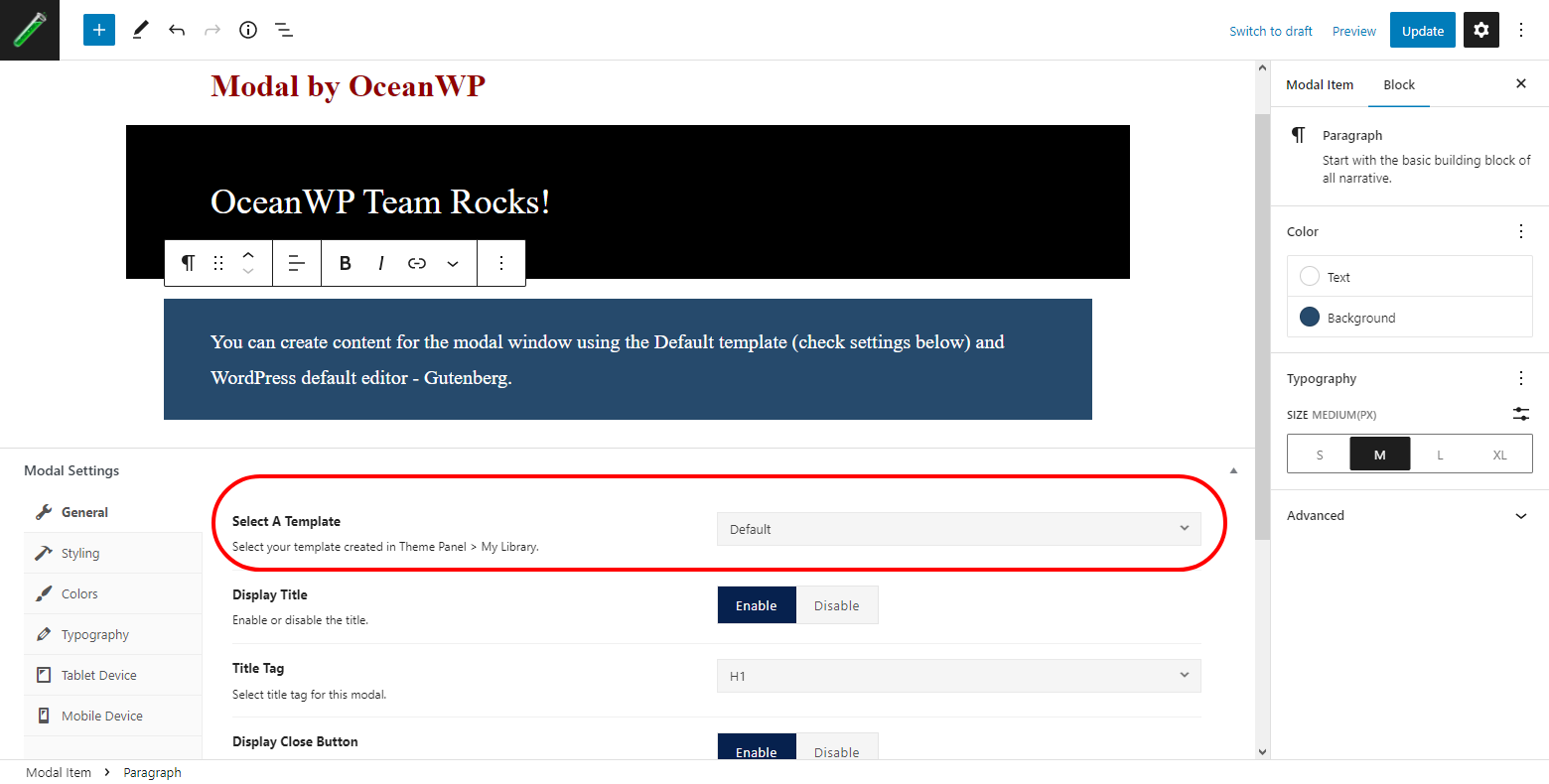Toggle the settings gear sidebar
1549x784 pixels.
[1481, 30]
